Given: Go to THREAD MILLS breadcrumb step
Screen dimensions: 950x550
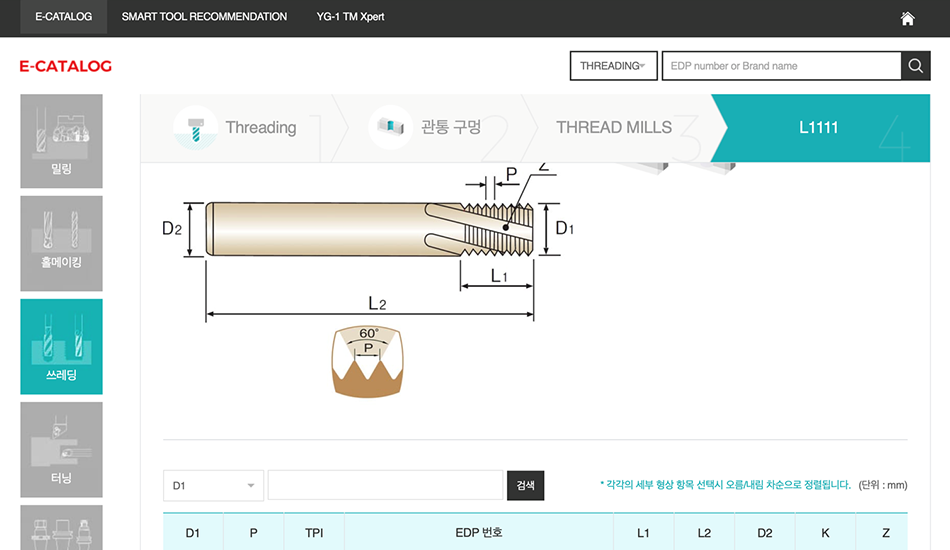Looking at the screenshot, I should tap(614, 127).
